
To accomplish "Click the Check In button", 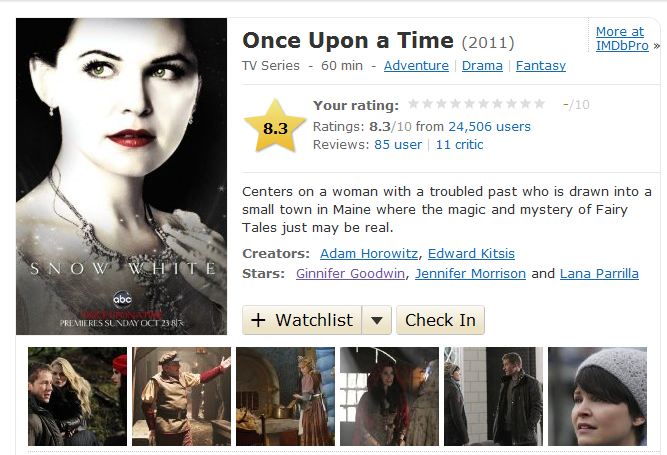I will coord(440,320).
